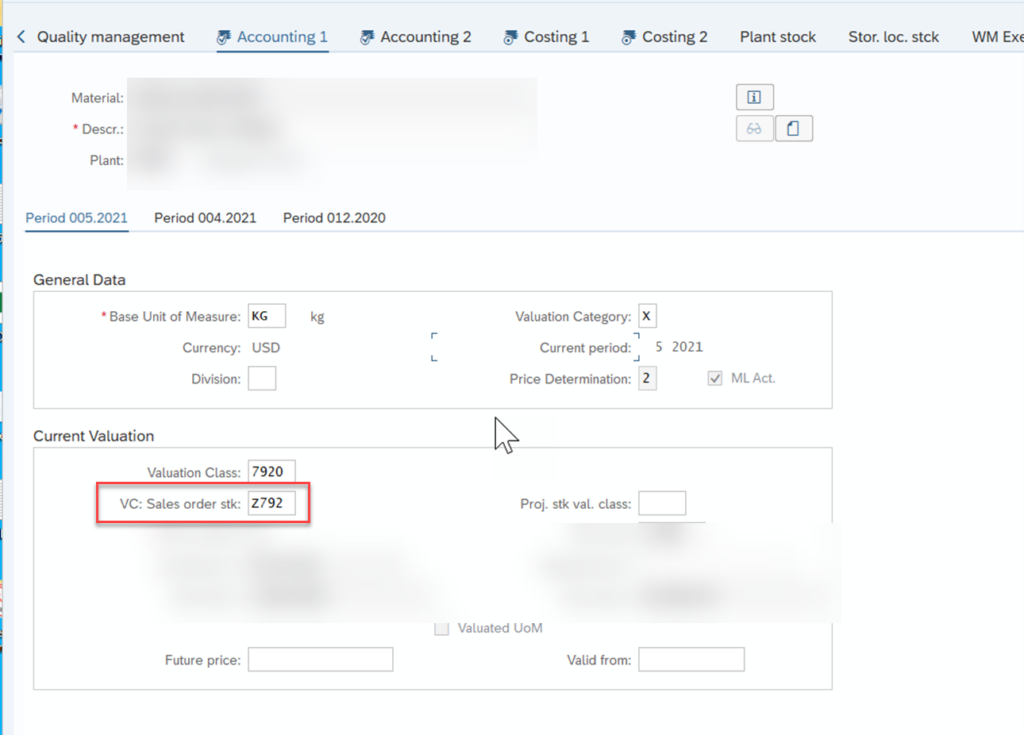Viewport: 1024px width, 735px height.
Task: Click the Costing 2 tab icon
Action: (628, 38)
